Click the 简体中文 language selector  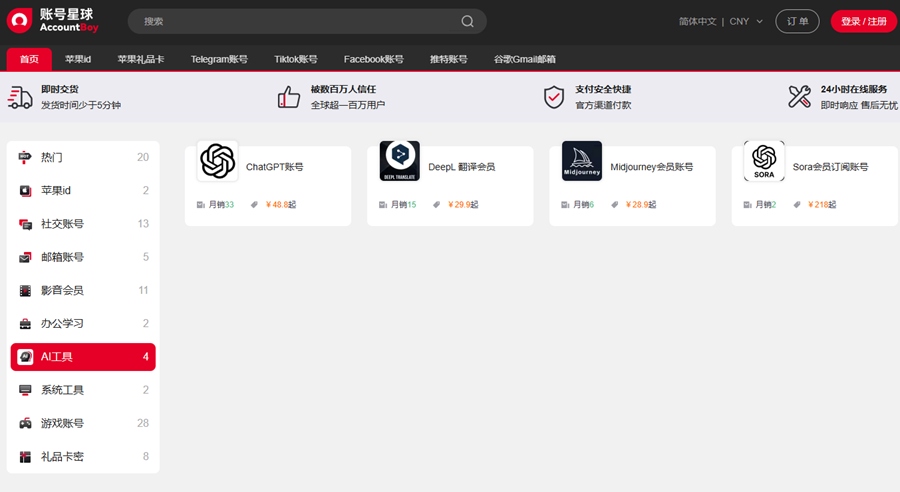click(697, 21)
